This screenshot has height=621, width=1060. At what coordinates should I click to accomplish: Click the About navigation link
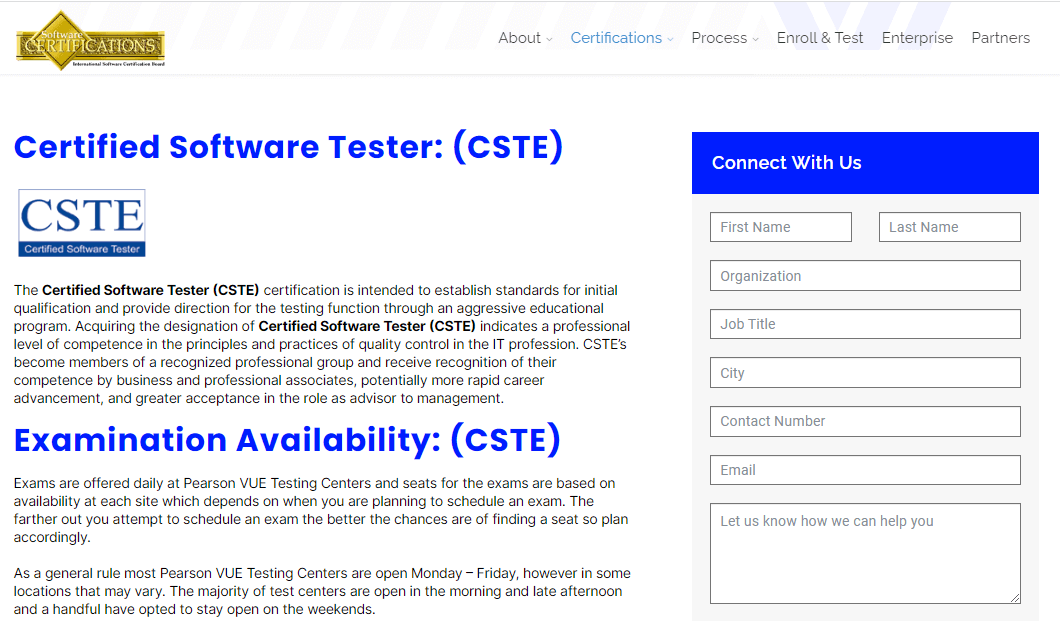(518, 38)
